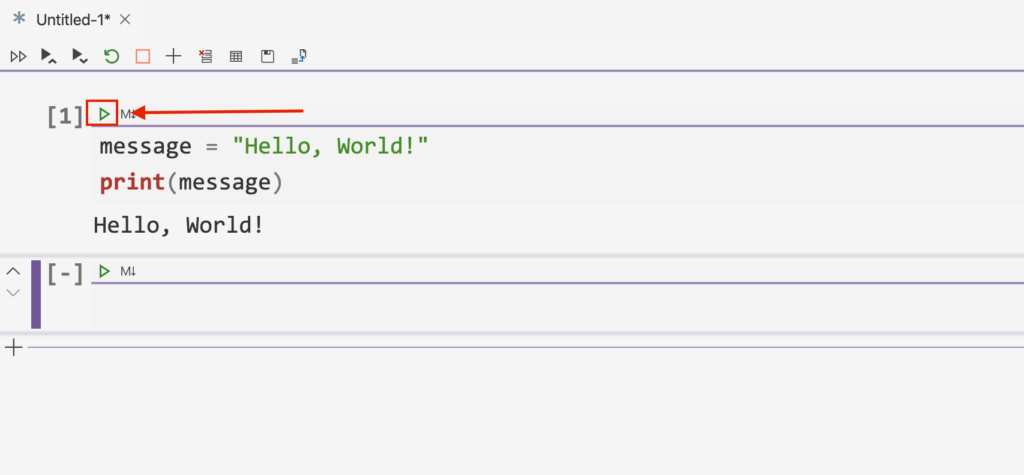
Task: Move the selected cell down
Action: (x=13, y=292)
